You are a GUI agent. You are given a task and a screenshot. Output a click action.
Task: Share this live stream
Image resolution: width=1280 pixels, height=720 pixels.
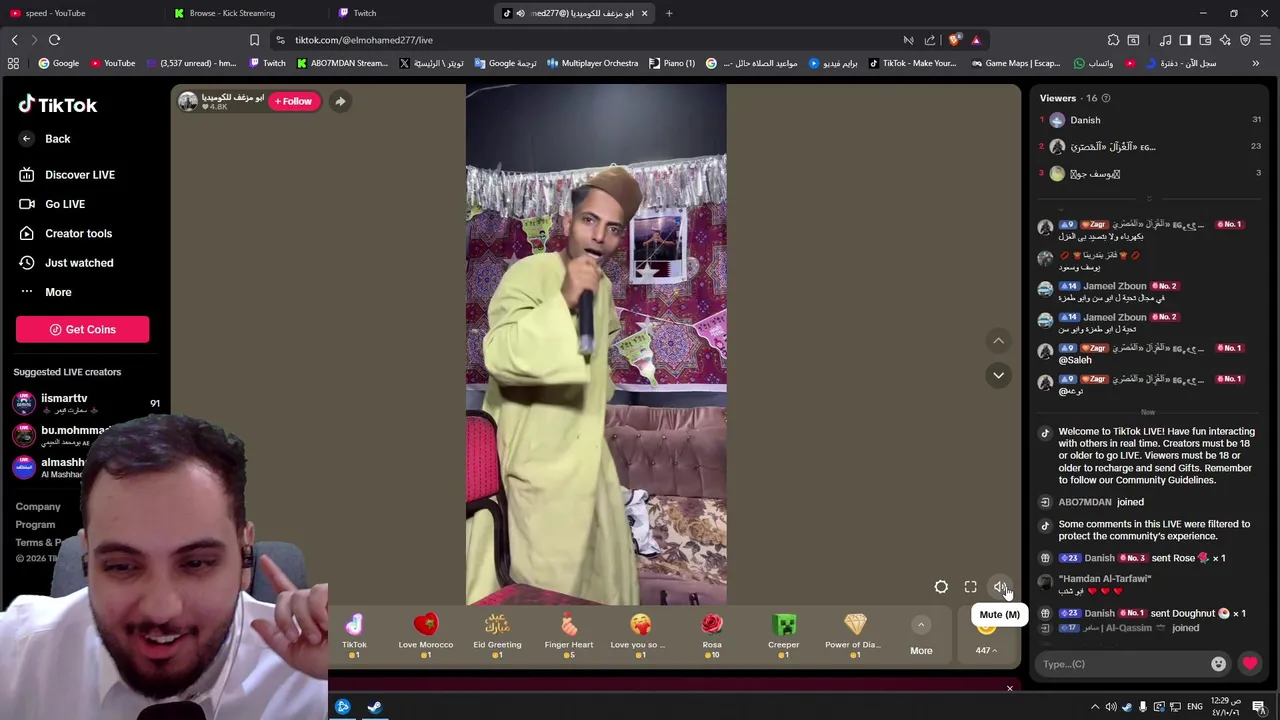[x=340, y=101]
